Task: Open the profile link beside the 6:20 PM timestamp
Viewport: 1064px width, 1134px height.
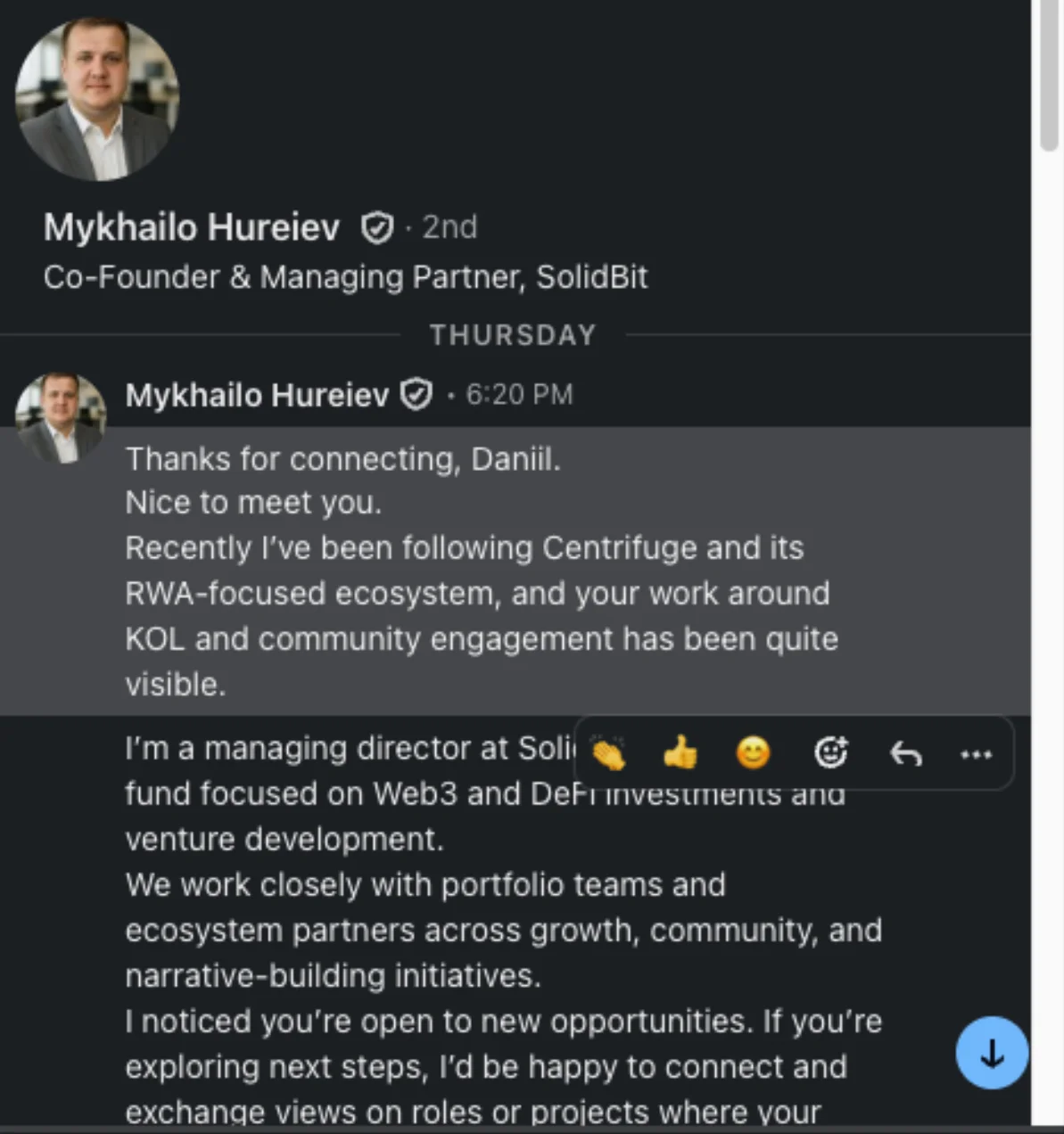Action: [x=520, y=393]
